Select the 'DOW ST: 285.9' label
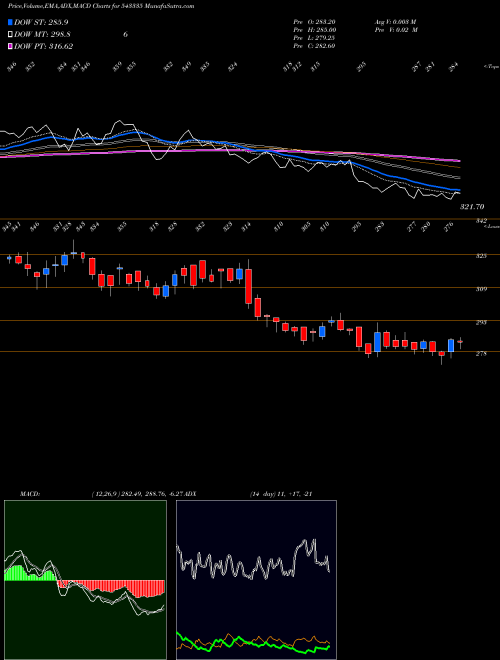 (41, 22)
